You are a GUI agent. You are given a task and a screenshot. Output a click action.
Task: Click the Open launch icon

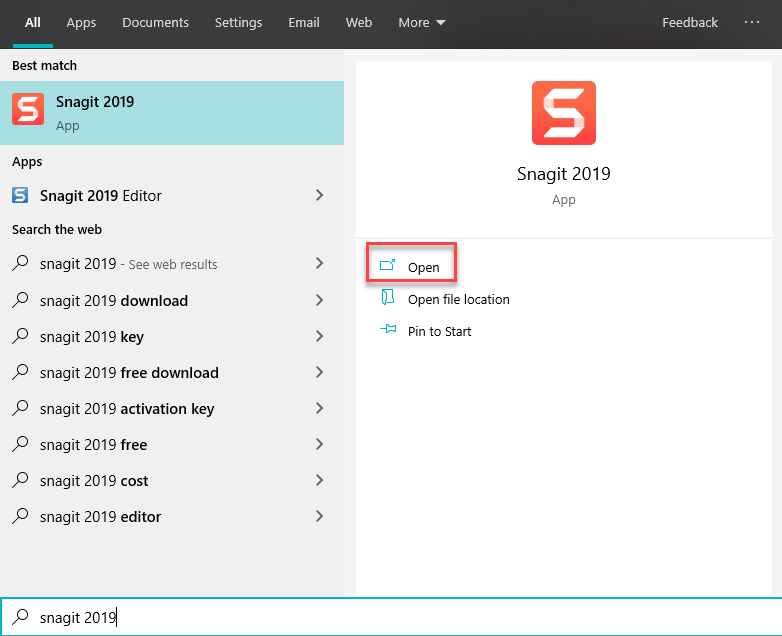[388, 267]
